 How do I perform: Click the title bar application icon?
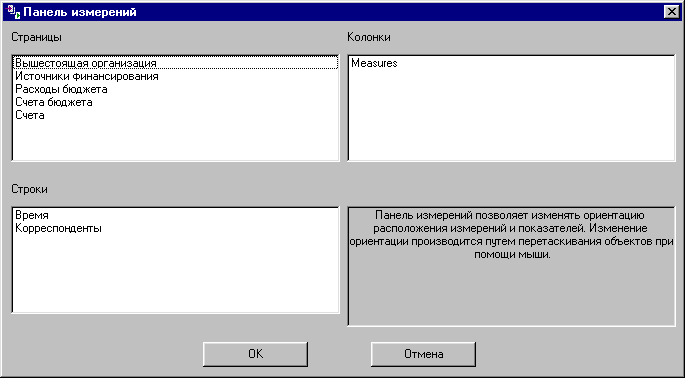click(14, 12)
